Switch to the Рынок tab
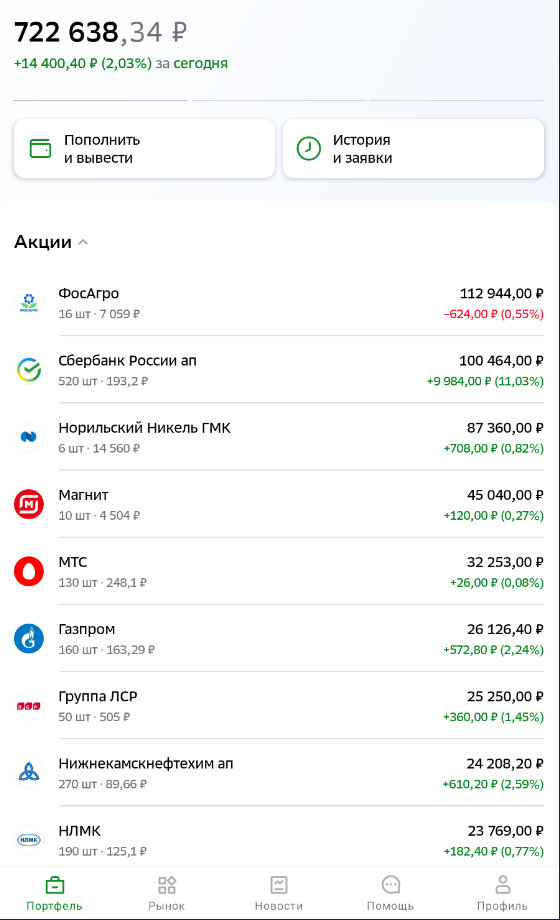 167,893
